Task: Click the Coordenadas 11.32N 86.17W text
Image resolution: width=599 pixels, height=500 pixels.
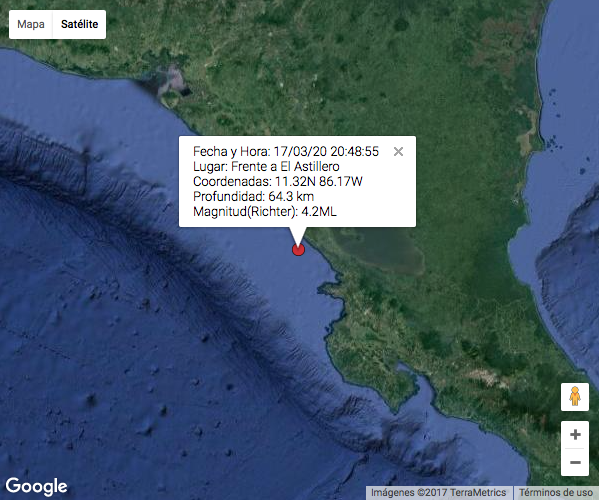Action: pos(278,181)
